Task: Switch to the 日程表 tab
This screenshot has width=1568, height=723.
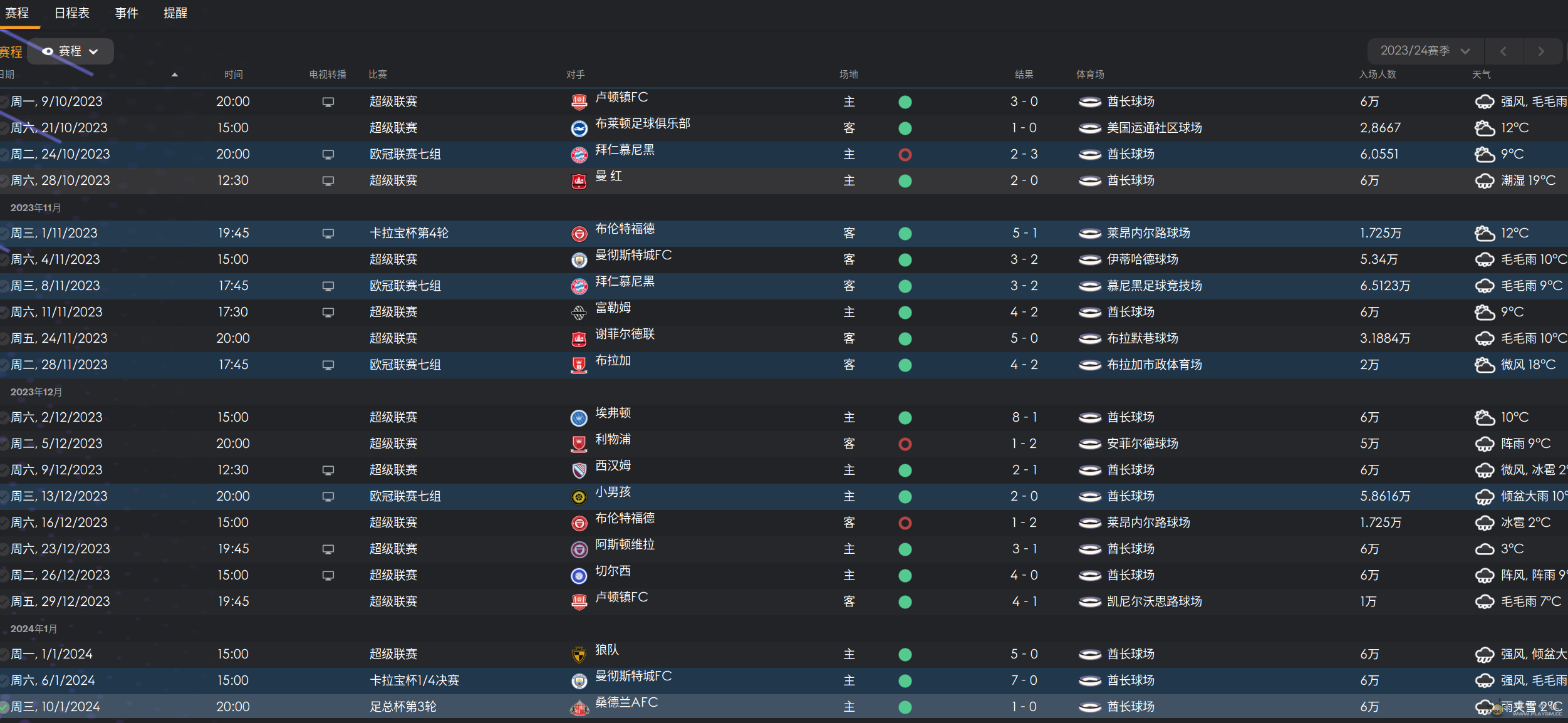Action: click(x=71, y=13)
